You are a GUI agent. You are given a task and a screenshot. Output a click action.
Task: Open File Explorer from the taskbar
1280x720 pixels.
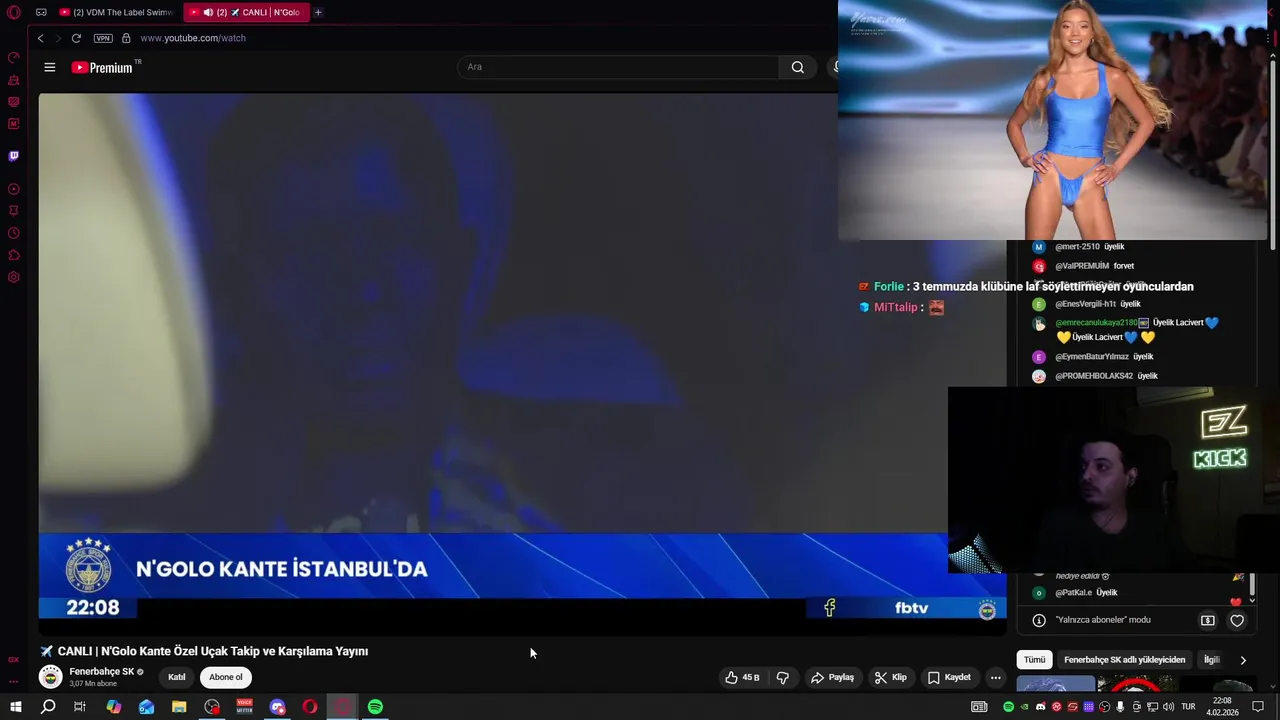point(179,707)
